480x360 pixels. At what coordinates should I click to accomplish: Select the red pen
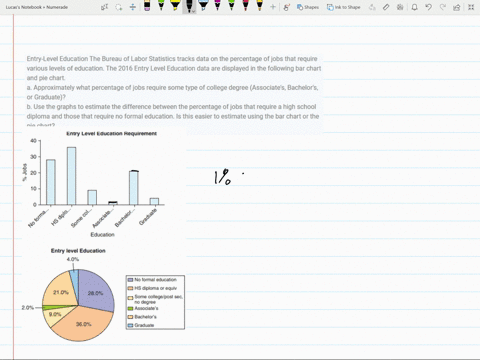[245, 6]
